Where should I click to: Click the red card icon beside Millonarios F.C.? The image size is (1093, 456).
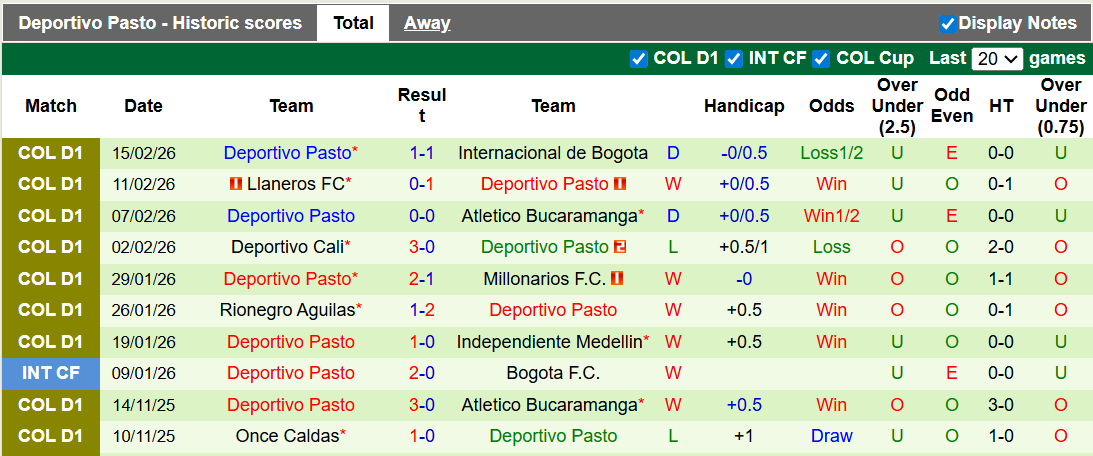(617, 278)
